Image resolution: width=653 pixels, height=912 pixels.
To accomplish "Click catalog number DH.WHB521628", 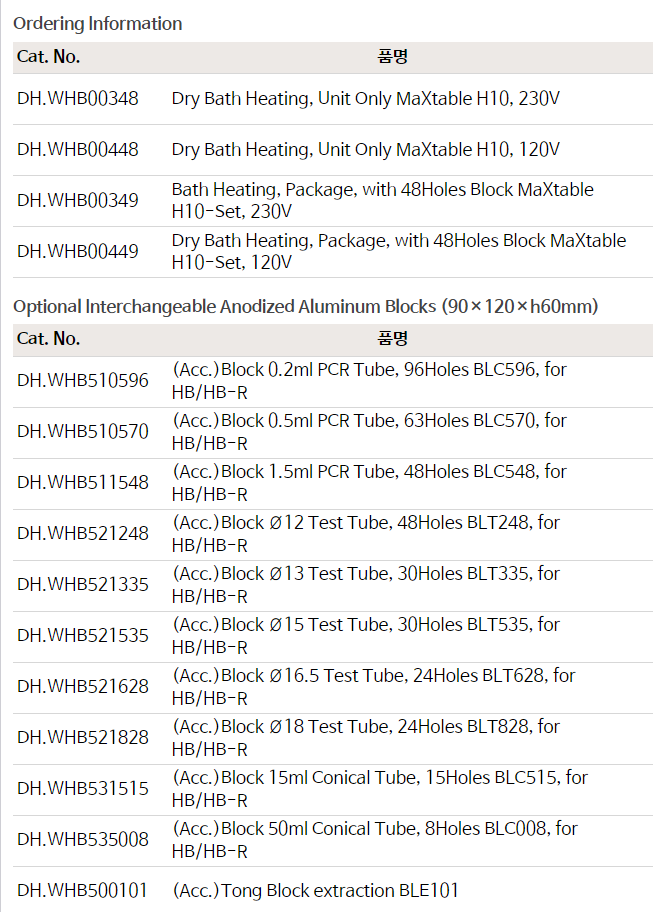I will point(83,687).
